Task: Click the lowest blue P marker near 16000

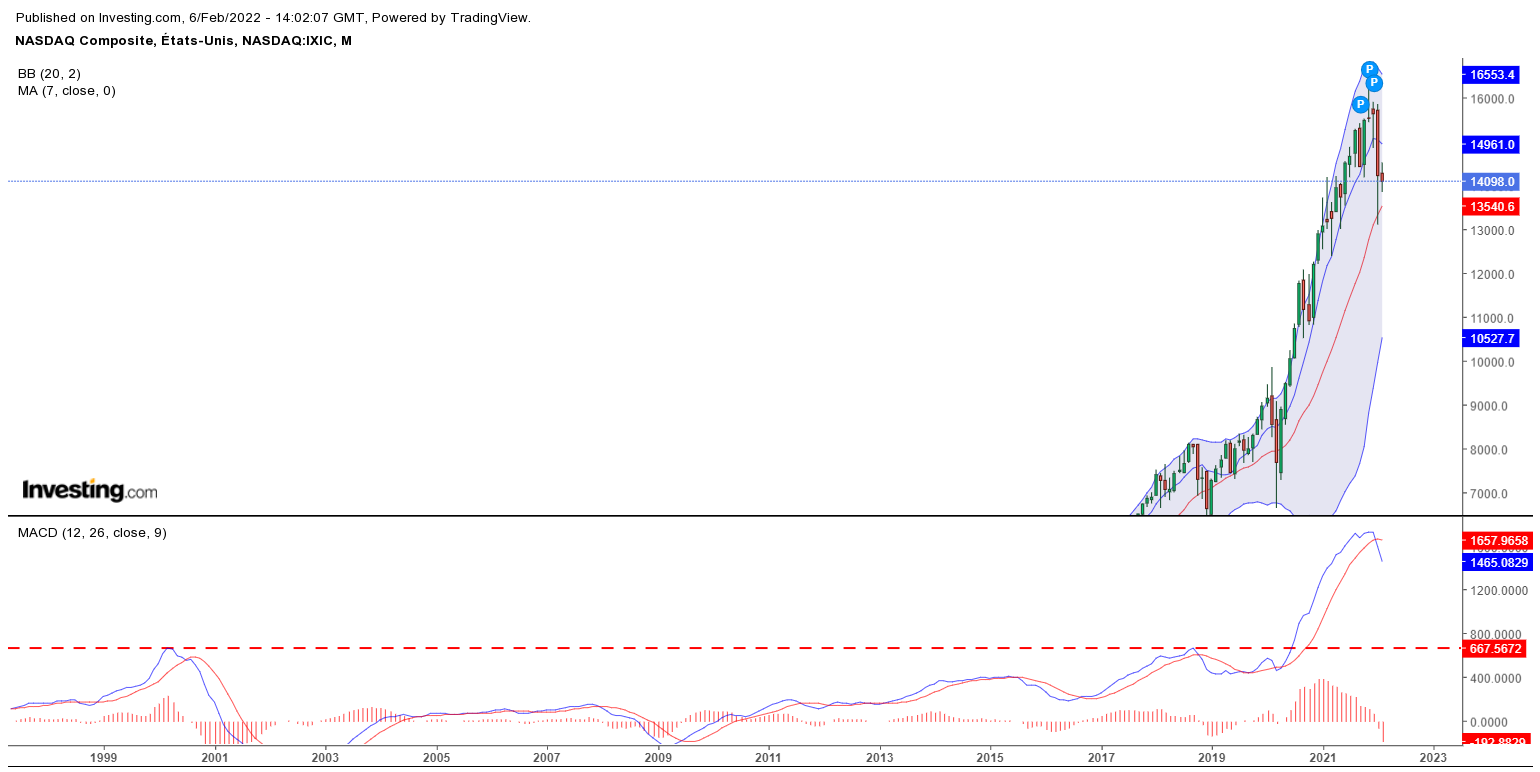Action: pos(1360,104)
